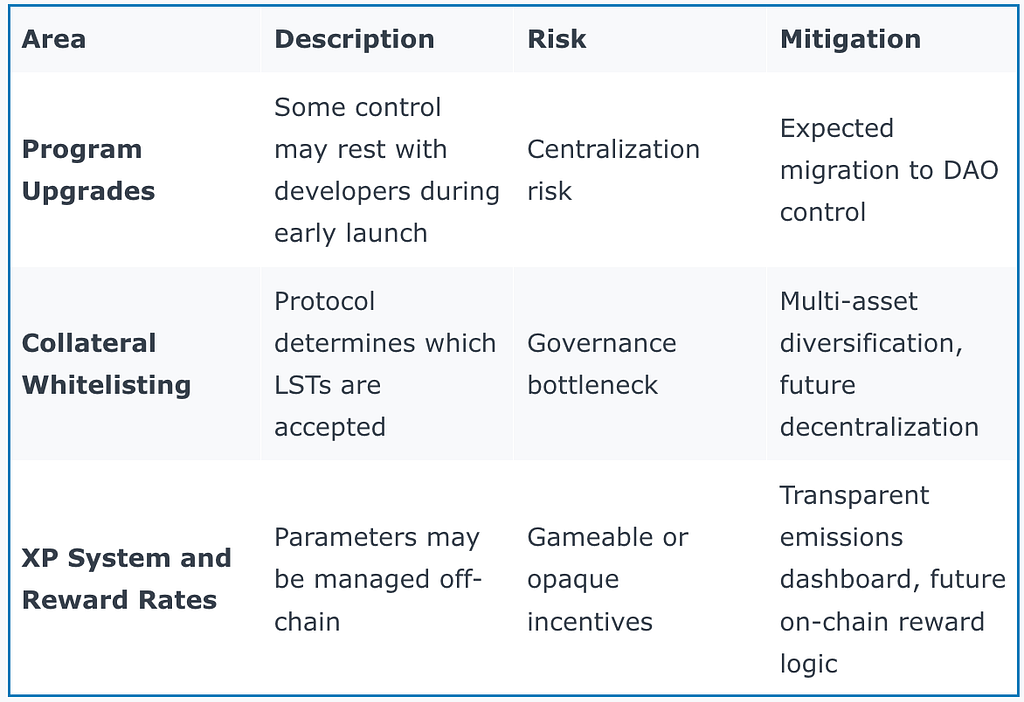Image resolution: width=1024 pixels, height=702 pixels.
Task: Click the word LSTs in description
Action: 302,385
